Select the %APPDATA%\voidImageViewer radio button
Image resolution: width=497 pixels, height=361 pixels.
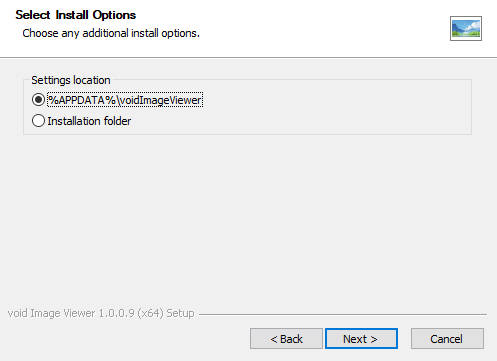point(38,100)
